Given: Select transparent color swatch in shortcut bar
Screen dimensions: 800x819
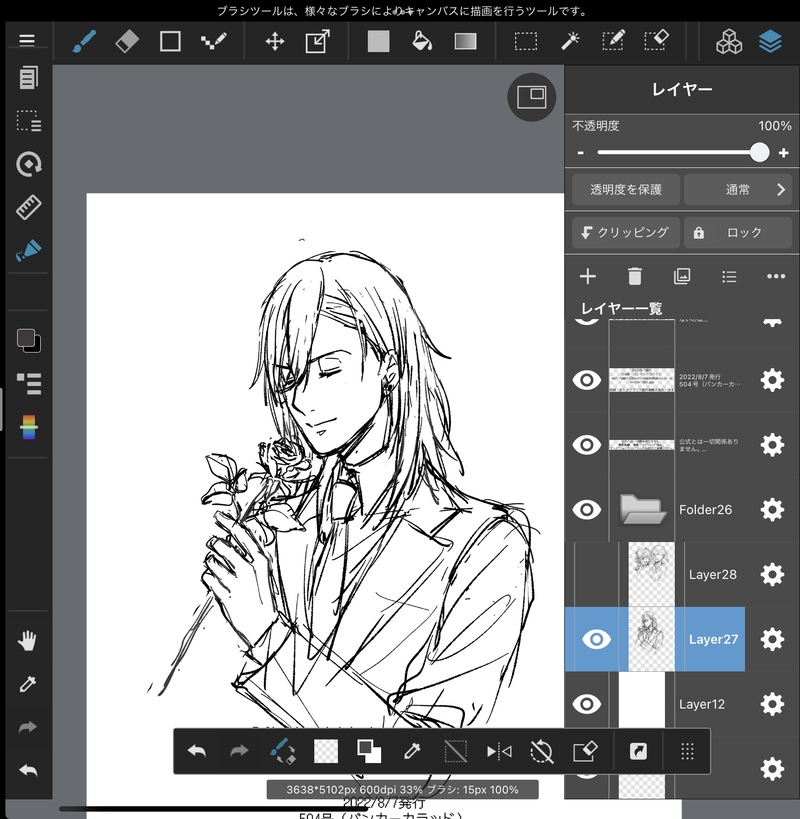Looking at the screenshot, I should pos(326,751).
